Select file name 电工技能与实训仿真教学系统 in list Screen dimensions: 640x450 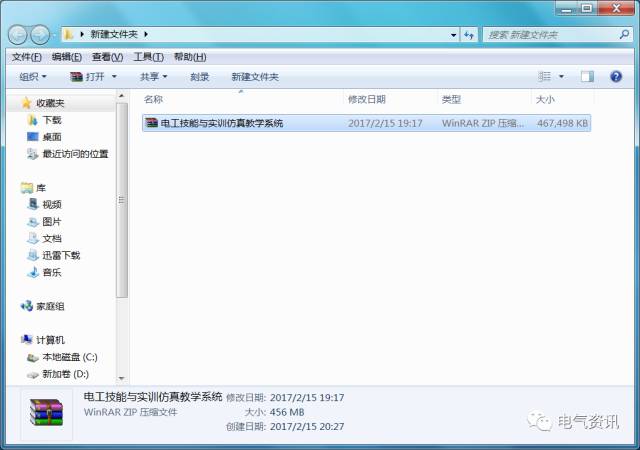pyautogui.click(x=222, y=123)
